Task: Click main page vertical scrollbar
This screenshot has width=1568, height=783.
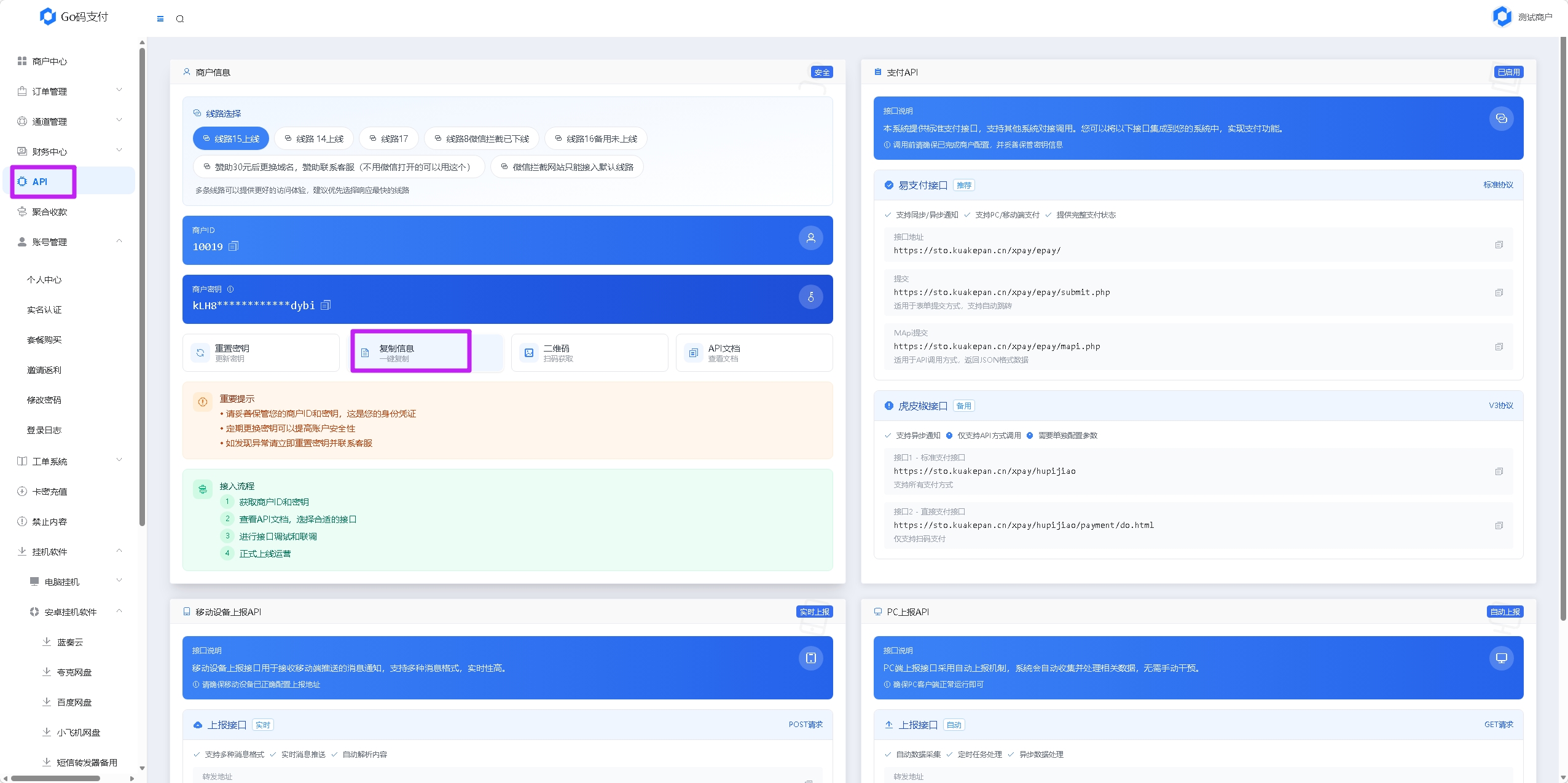Action: tap(1563, 329)
